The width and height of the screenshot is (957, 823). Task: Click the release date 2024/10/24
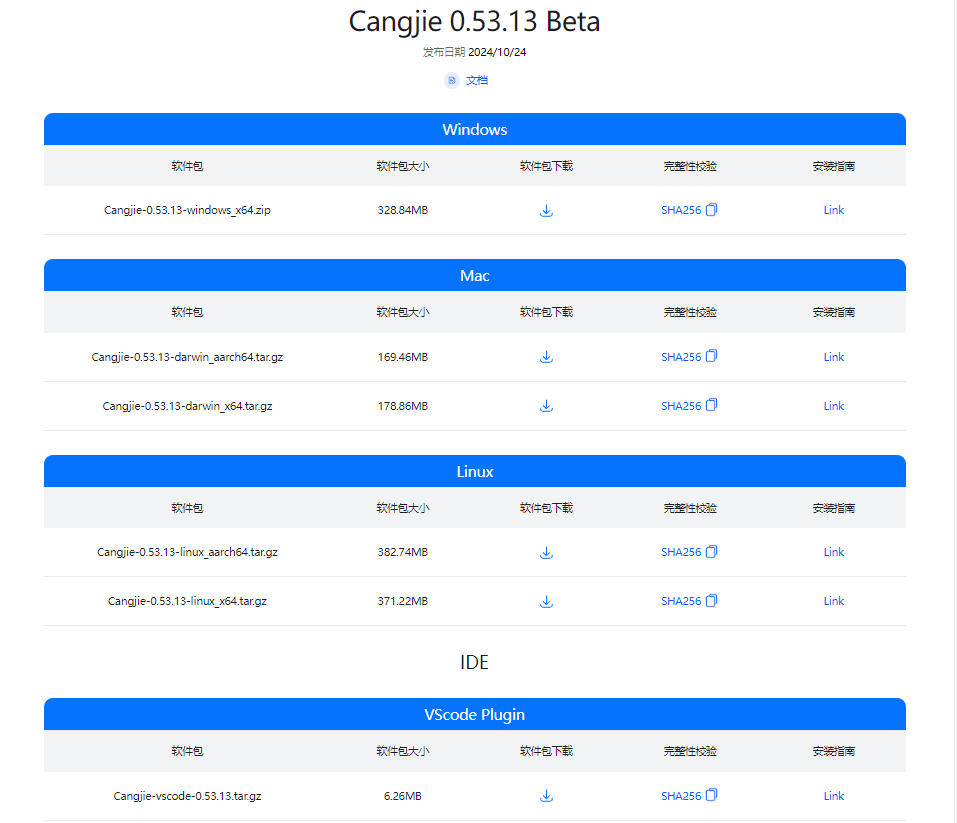click(497, 53)
